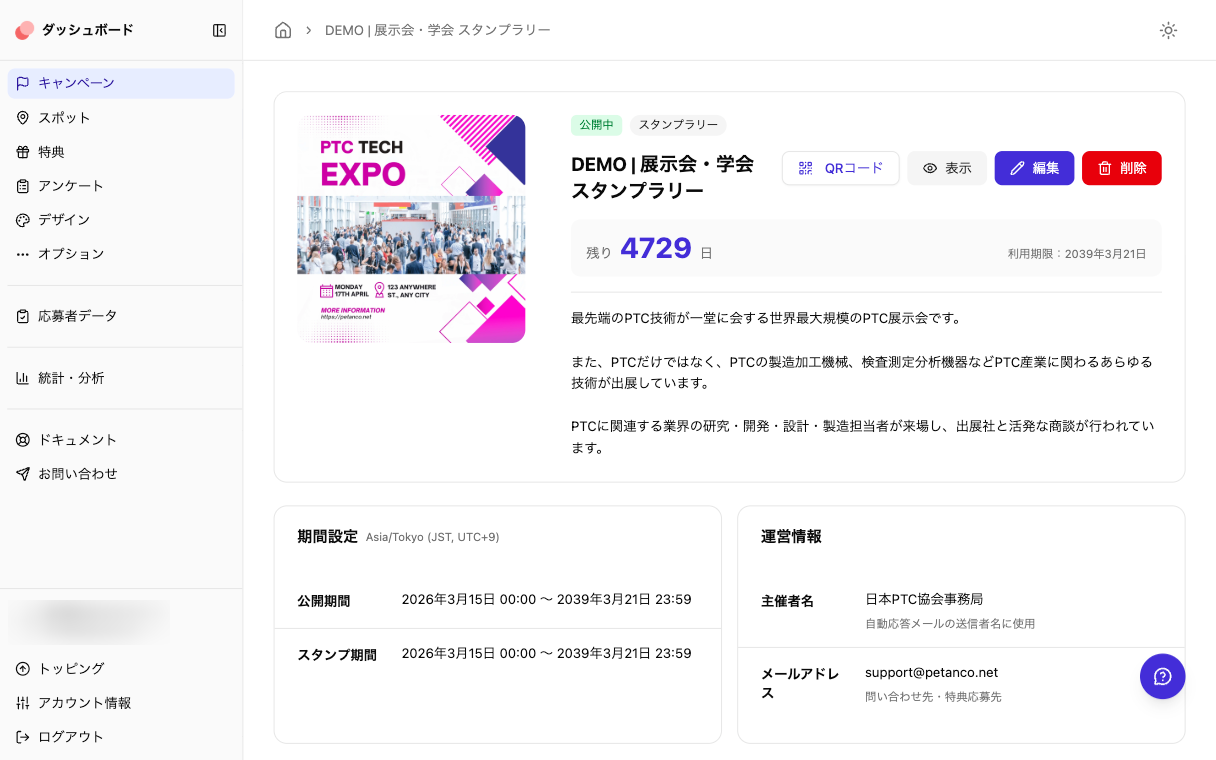Open 応募者データ in sidebar
Image resolution: width=1216 pixels, height=760 pixels.
tap(121, 316)
